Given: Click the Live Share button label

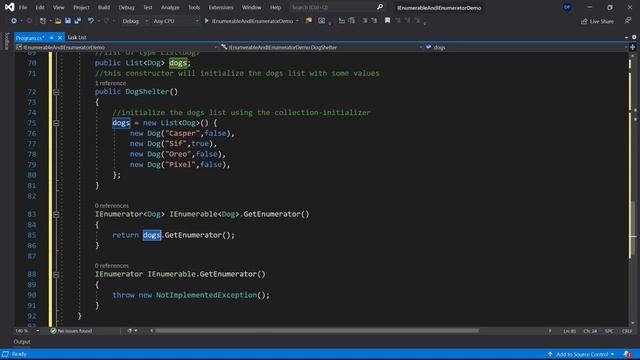Looking at the screenshot, I should point(602,21).
